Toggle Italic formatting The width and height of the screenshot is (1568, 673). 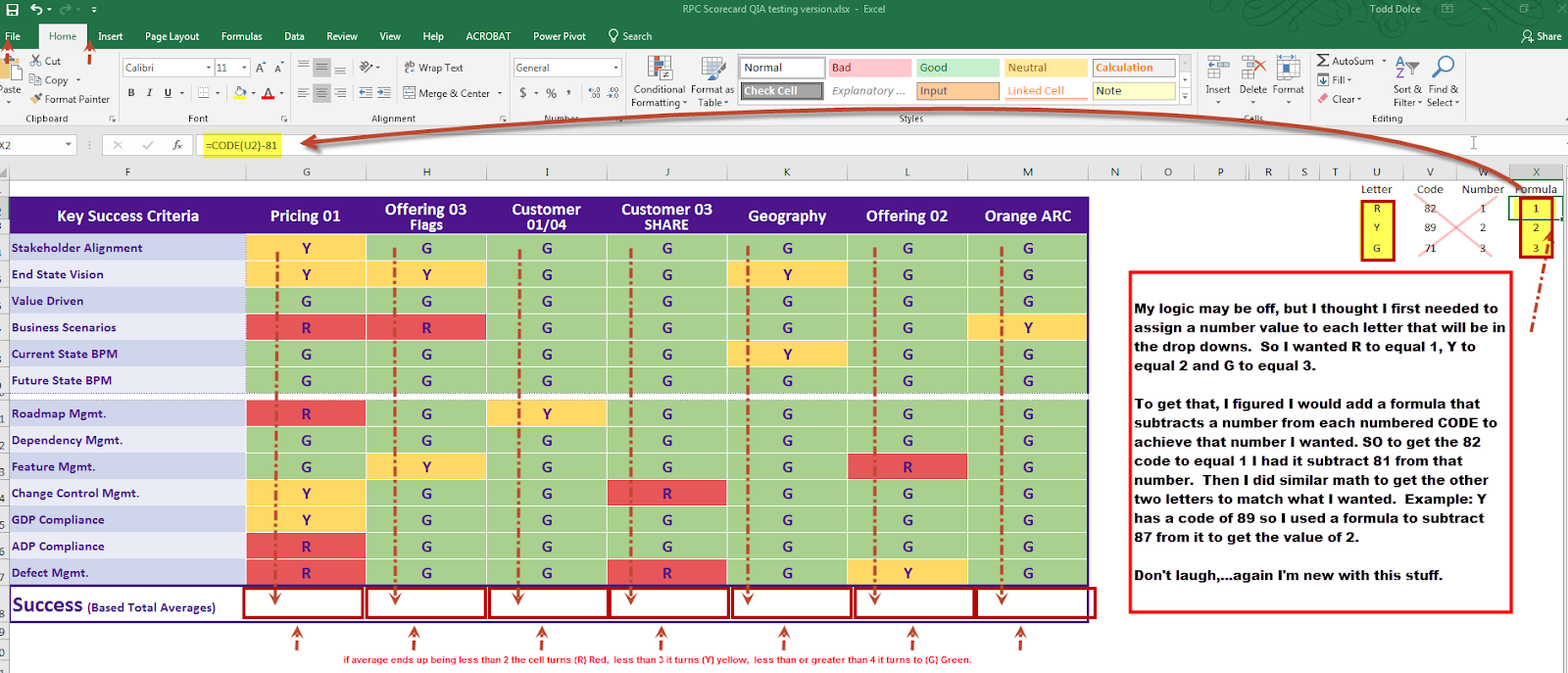149,93
